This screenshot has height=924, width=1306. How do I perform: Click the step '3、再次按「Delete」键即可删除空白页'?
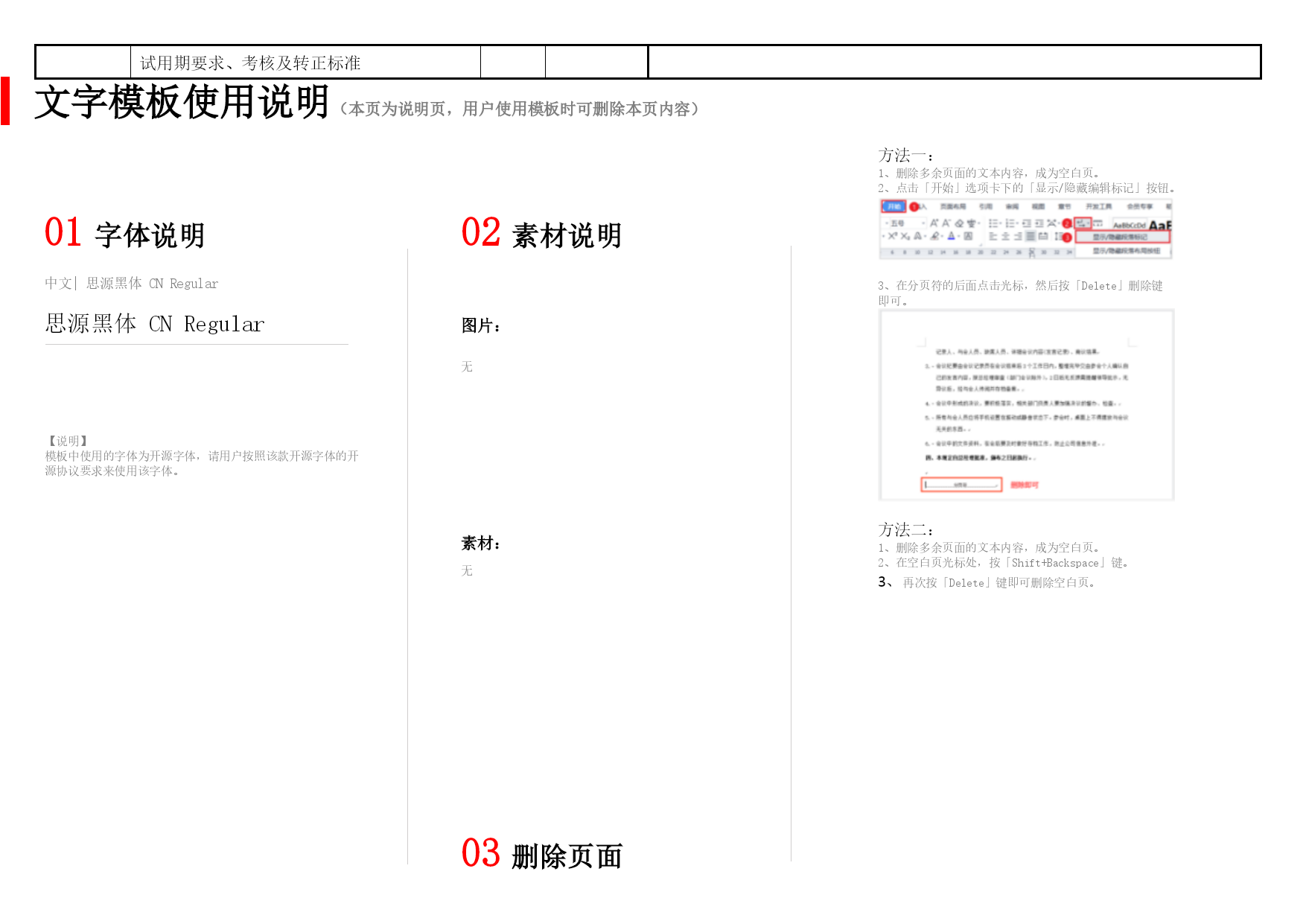click(x=988, y=582)
